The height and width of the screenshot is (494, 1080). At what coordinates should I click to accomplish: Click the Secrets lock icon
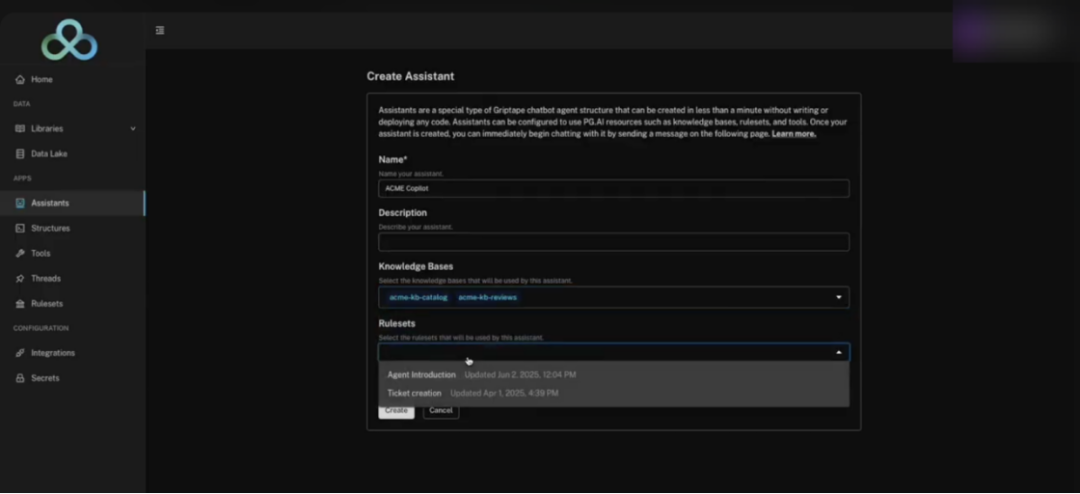[20, 378]
